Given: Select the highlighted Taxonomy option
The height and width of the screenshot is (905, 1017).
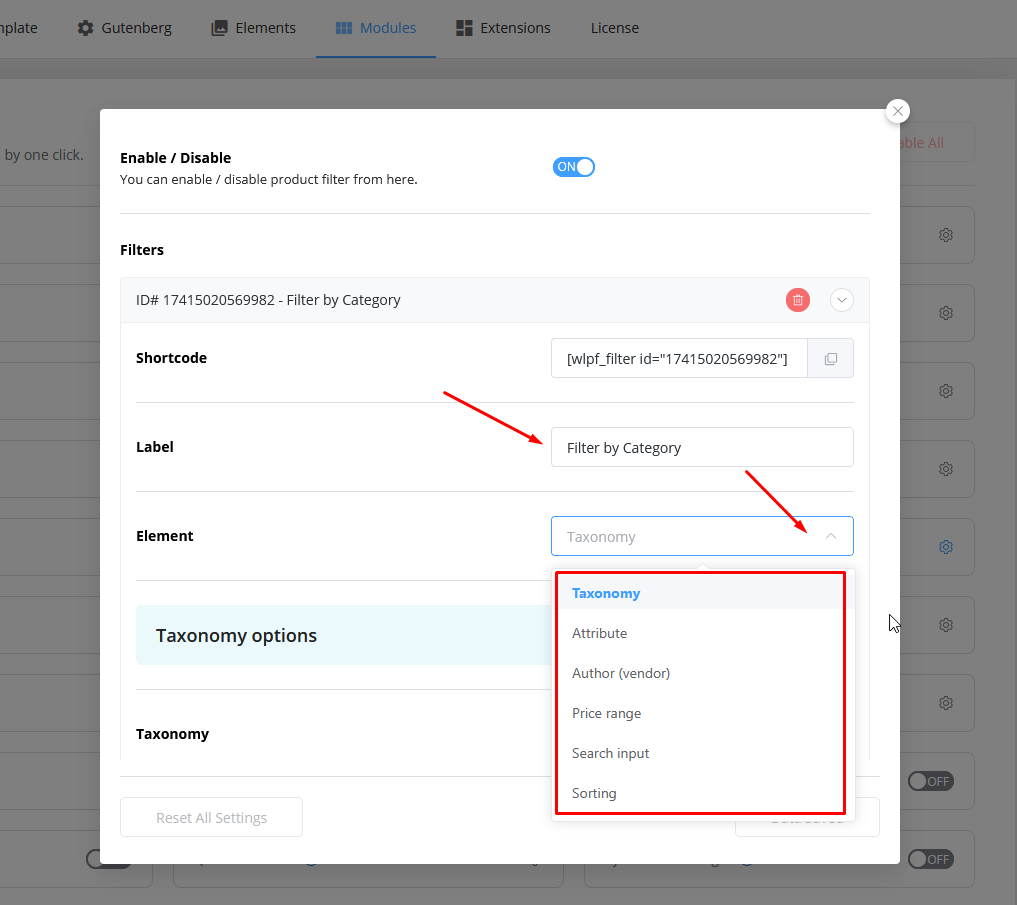Looking at the screenshot, I should tap(606, 593).
